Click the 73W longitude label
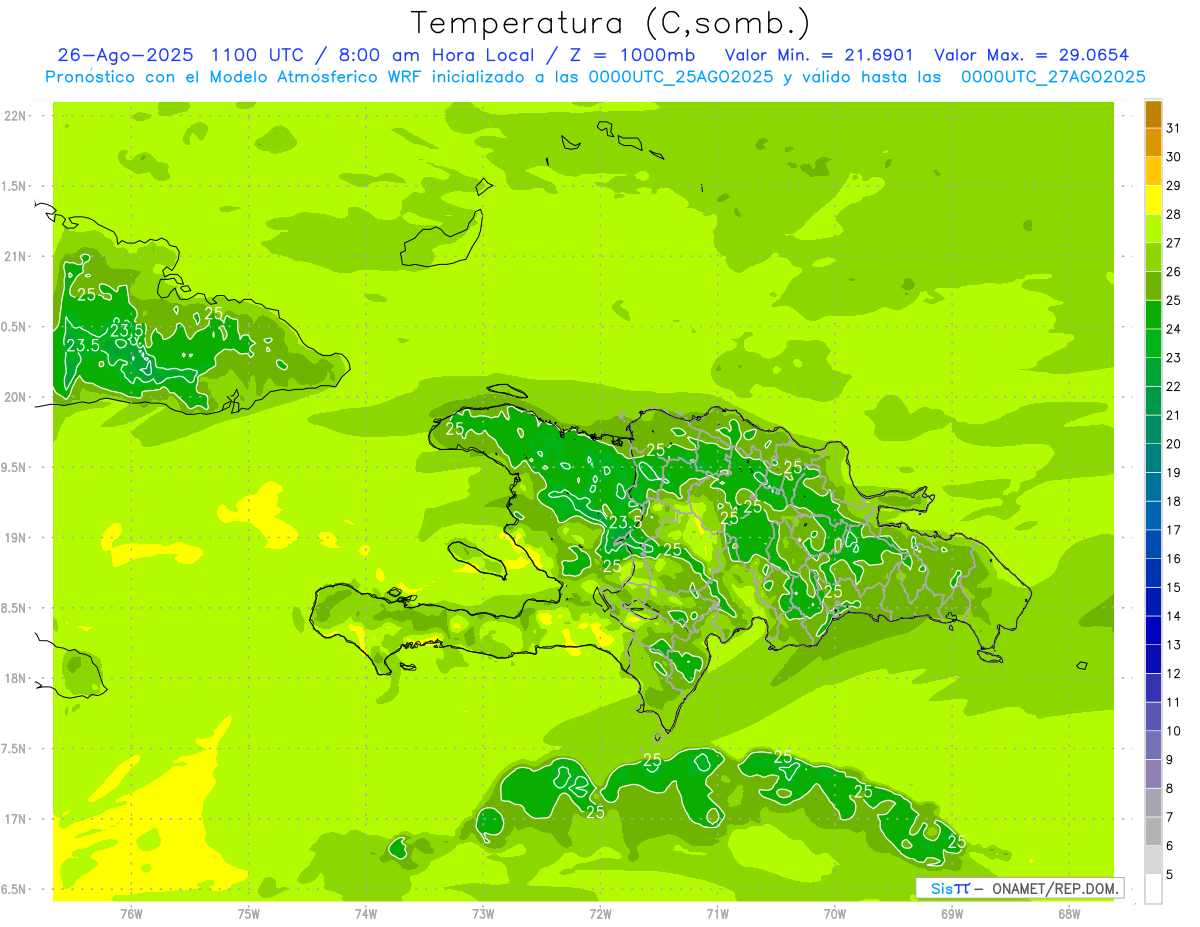Viewport: 1200px width, 927px height. pyautogui.click(x=483, y=913)
